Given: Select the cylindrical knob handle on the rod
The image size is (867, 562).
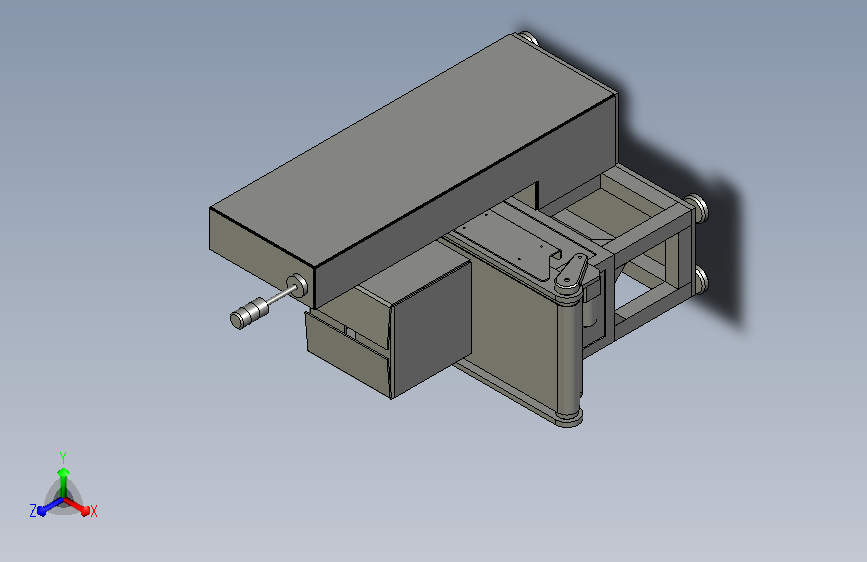Looking at the screenshot, I should pyautogui.click(x=250, y=313).
